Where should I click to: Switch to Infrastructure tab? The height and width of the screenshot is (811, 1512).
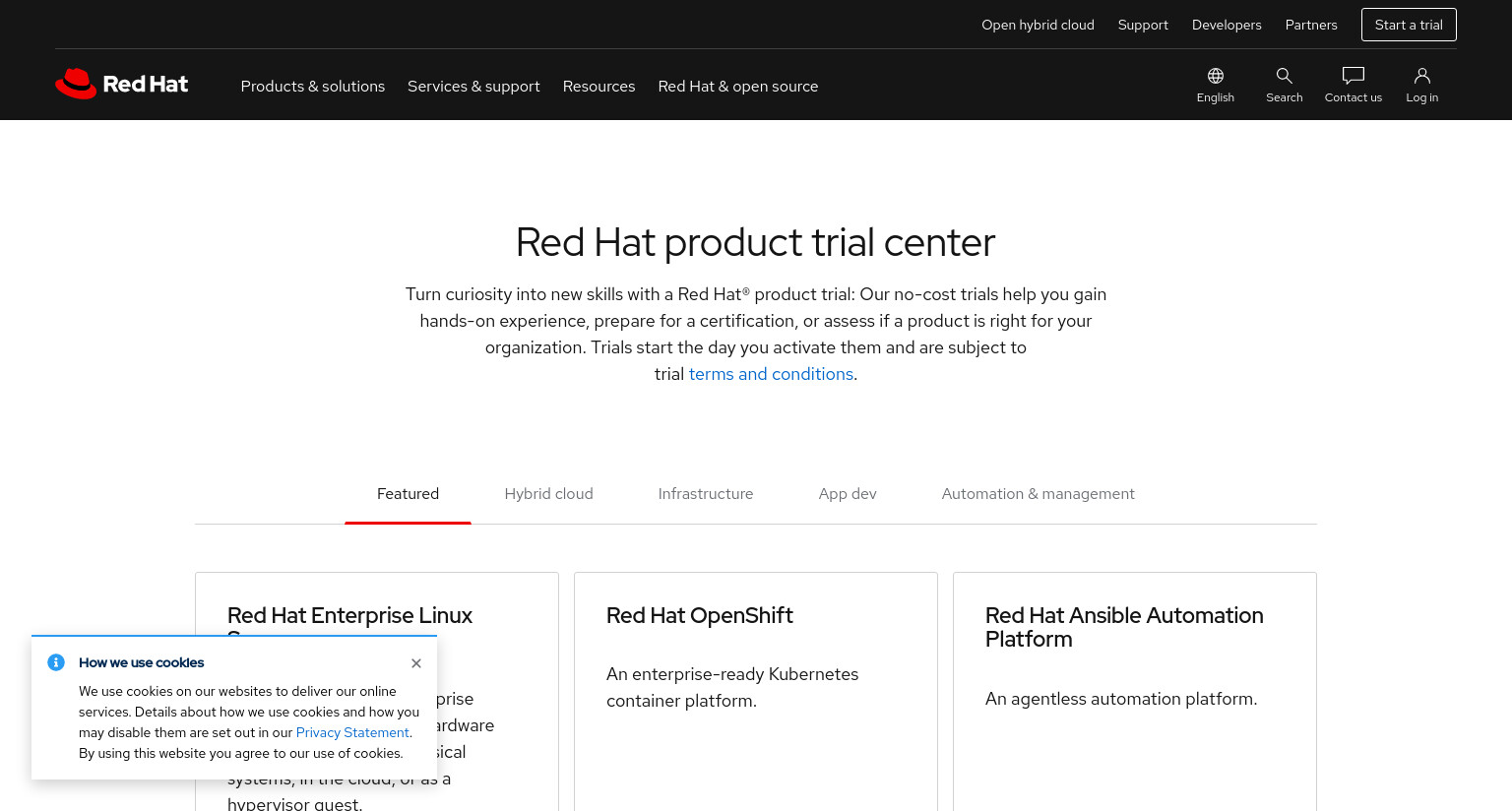pos(706,494)
